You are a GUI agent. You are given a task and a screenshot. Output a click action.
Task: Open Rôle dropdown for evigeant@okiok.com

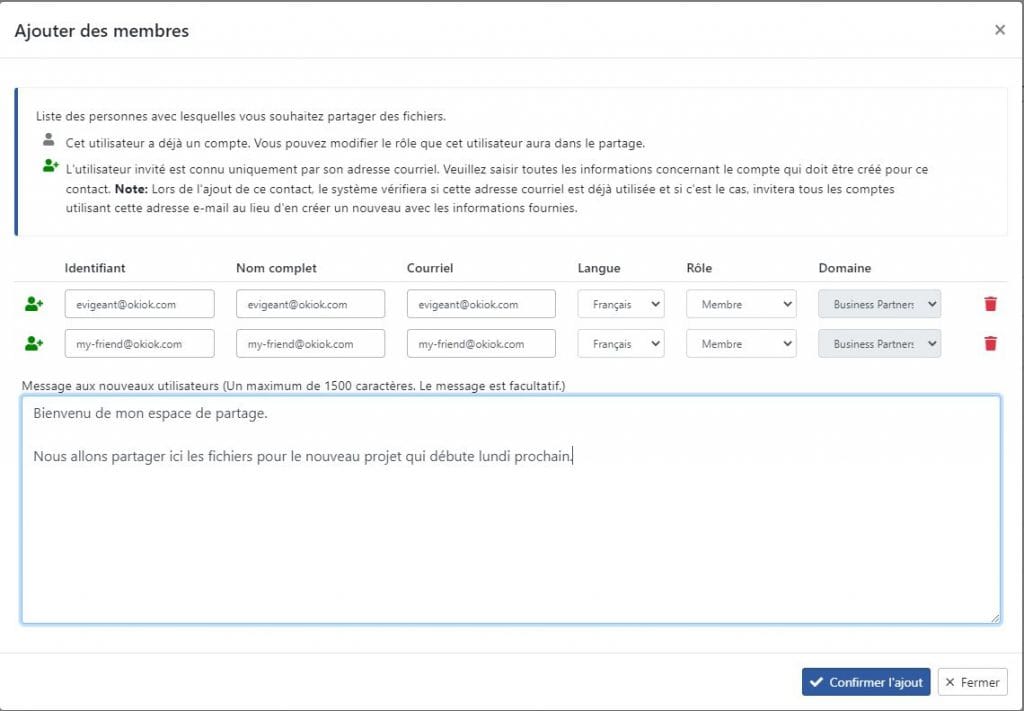(741, 304)
